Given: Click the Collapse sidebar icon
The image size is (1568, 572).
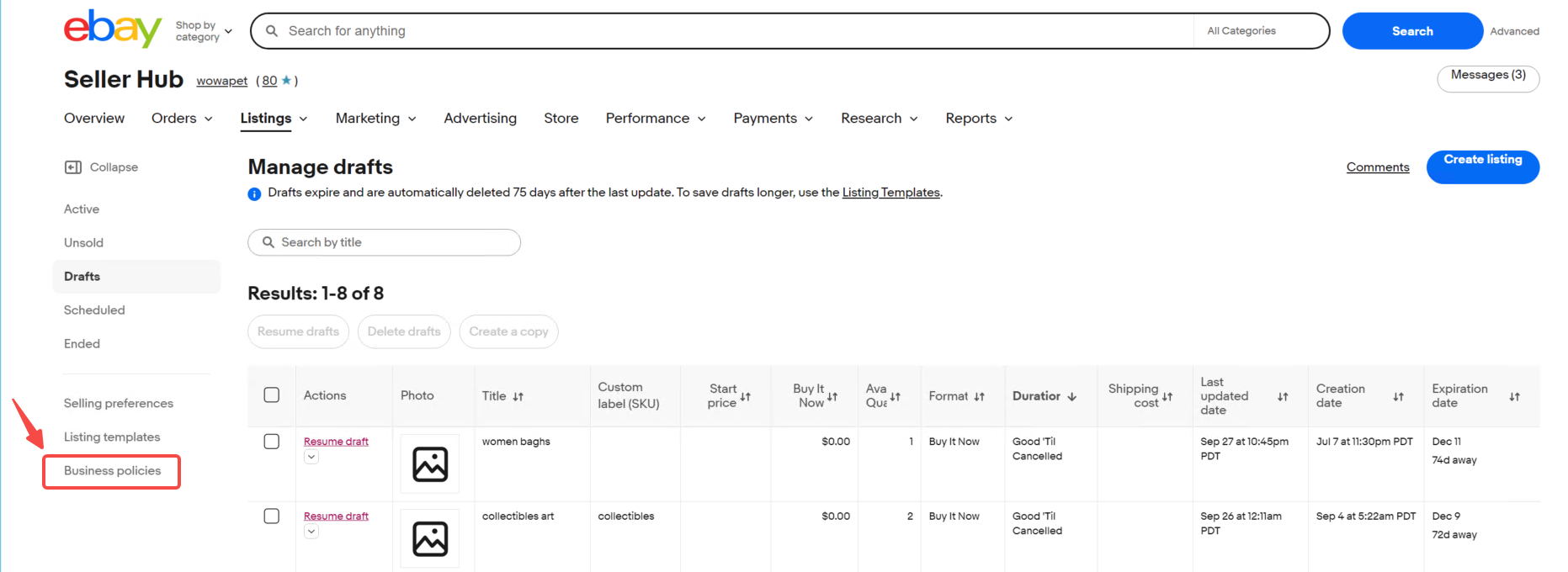Looking at the screenshot, I should tap(73, 167).
